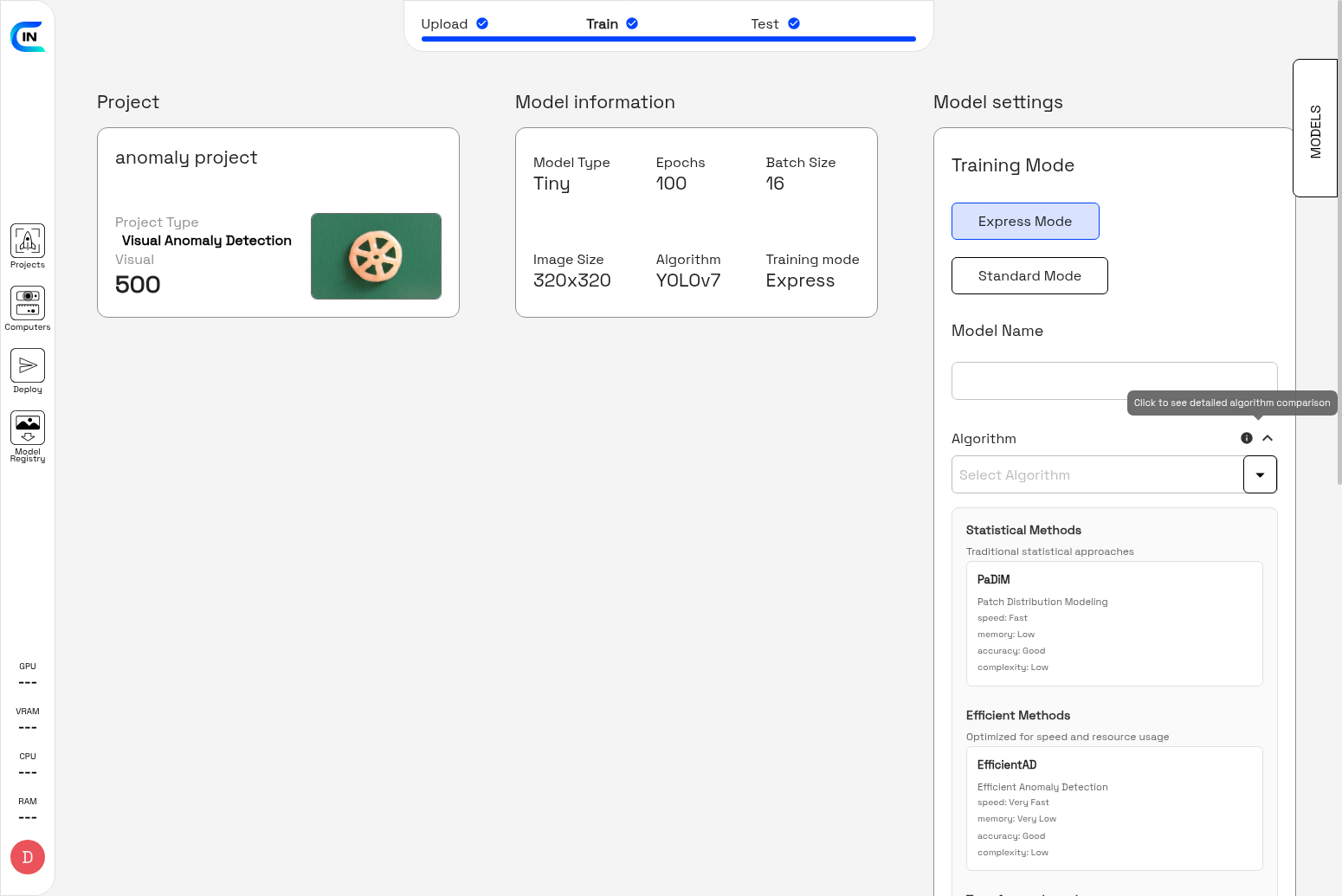Open the Projects sidebar icon
The height and width of the screenshot is (896, 1342).
coord(28,242)
